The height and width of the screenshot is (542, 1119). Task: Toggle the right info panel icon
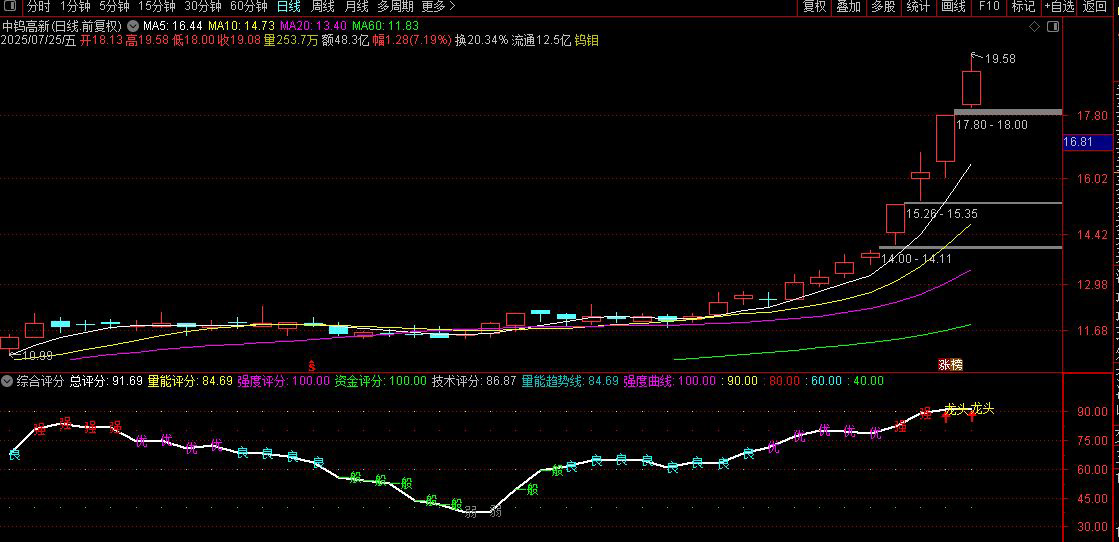pyautogui.click(x=1052, y=26)
